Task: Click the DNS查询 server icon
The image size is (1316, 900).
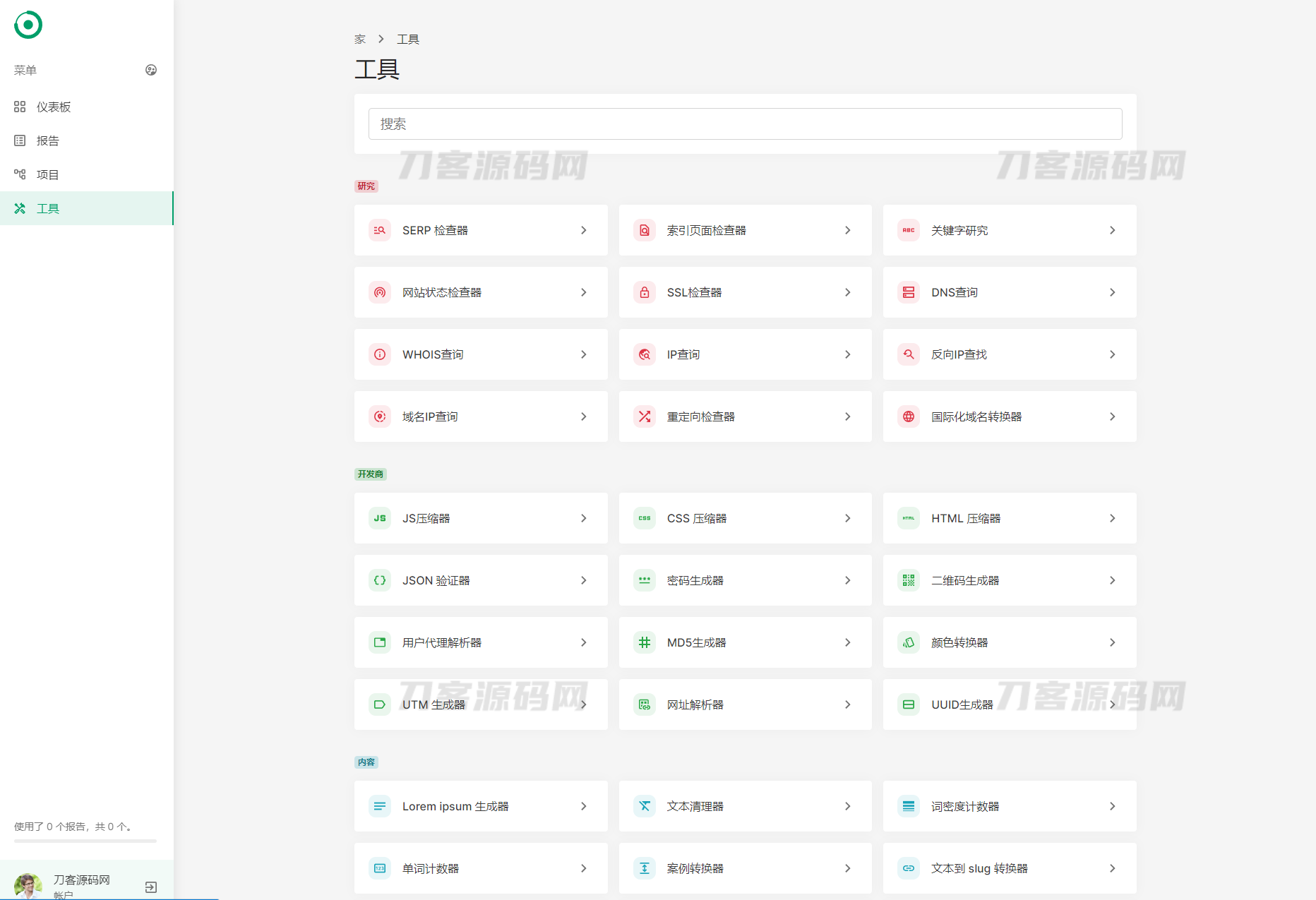Action: (x=909, y=292)
